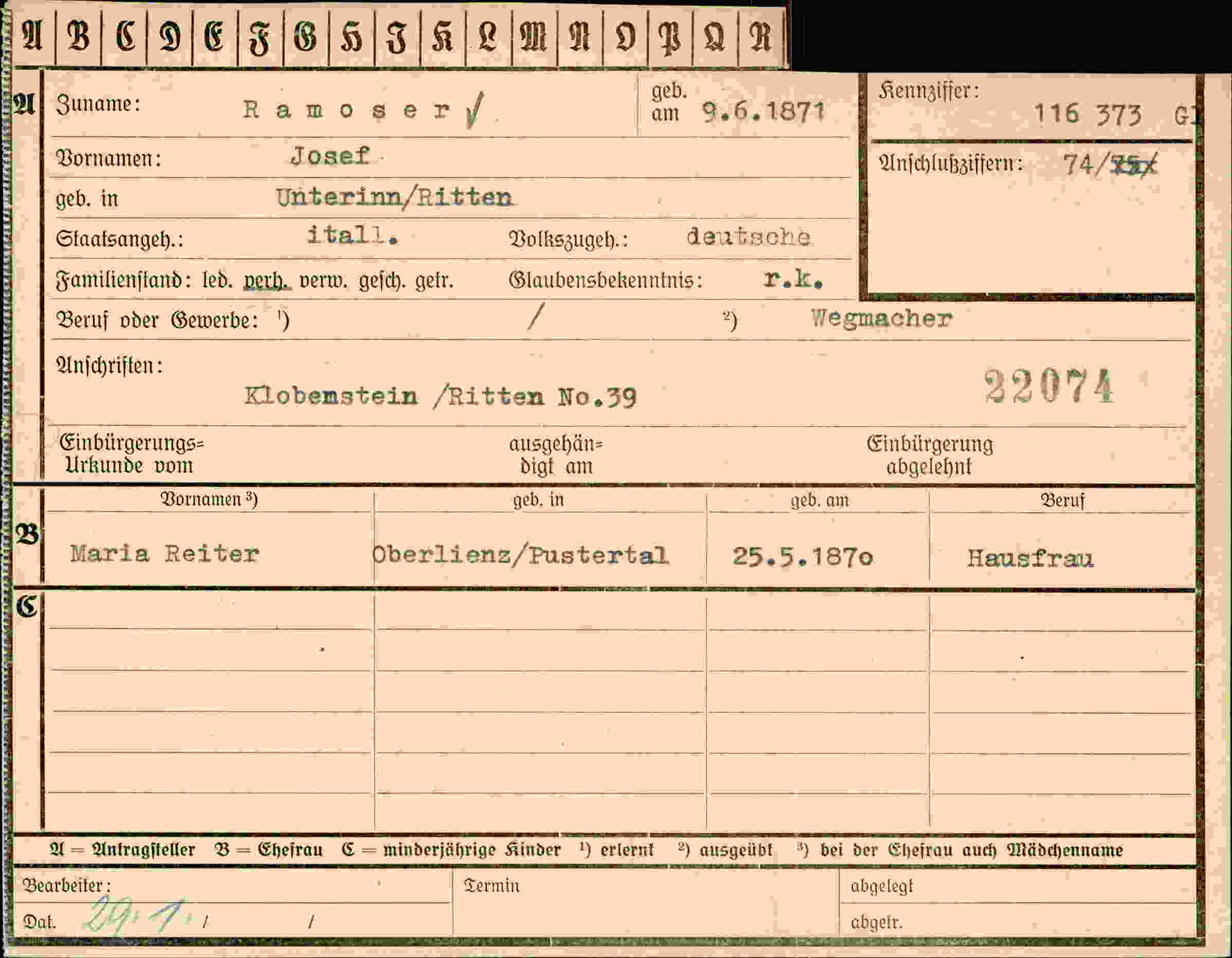Screen dimensions: 1232x958
Task: Click the 'Anschriften:' label
Action: 110,366
